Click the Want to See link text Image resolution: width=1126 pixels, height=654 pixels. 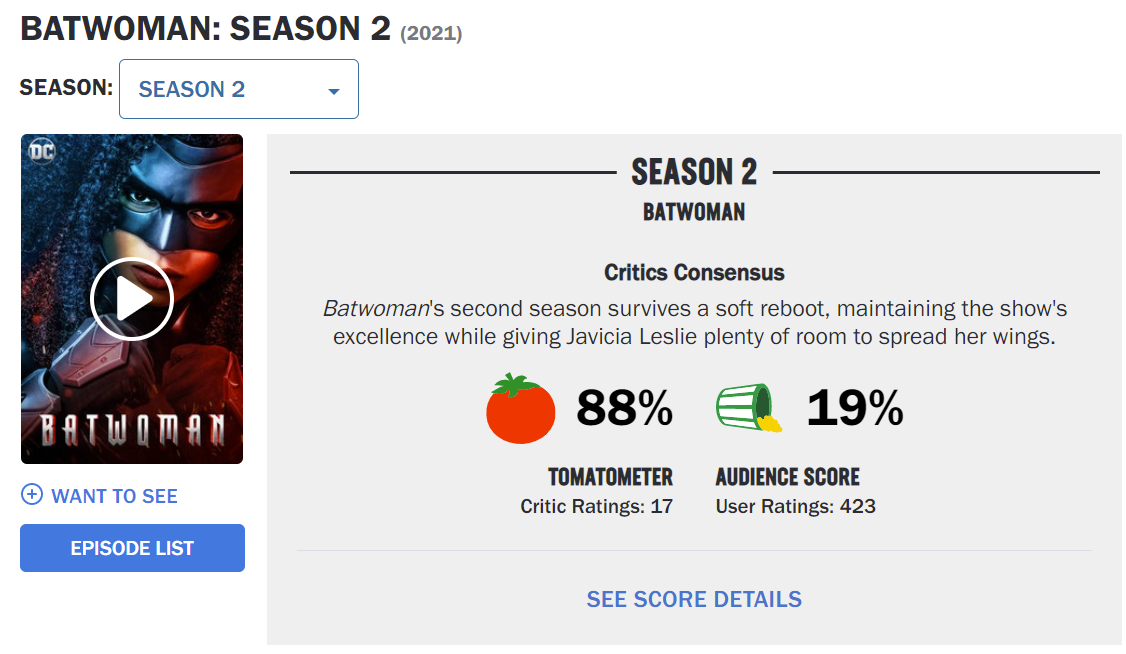tap(114, 496)
